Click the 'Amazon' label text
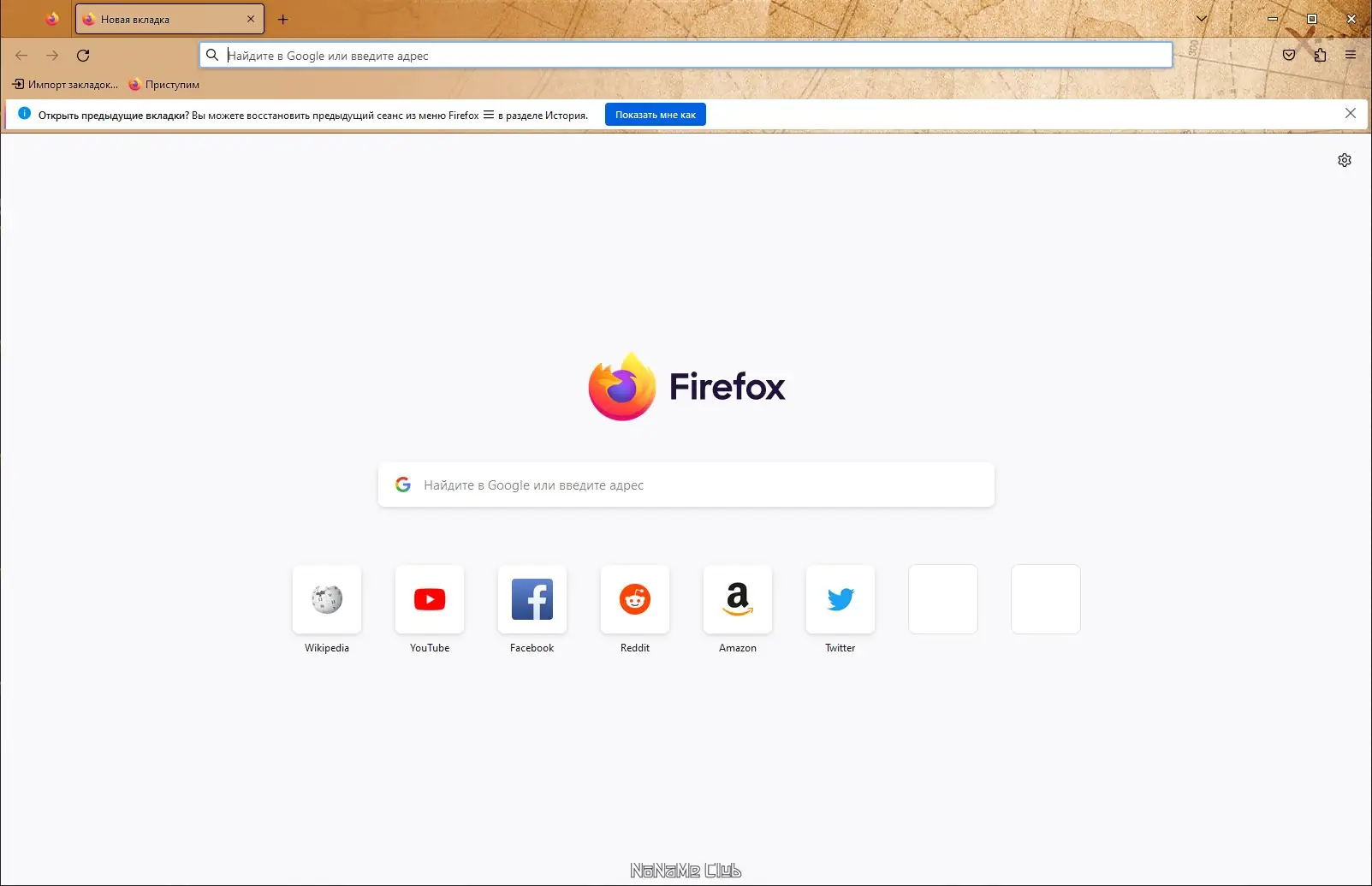Viewport: 1372px width, 886px height. coord(738,648)
